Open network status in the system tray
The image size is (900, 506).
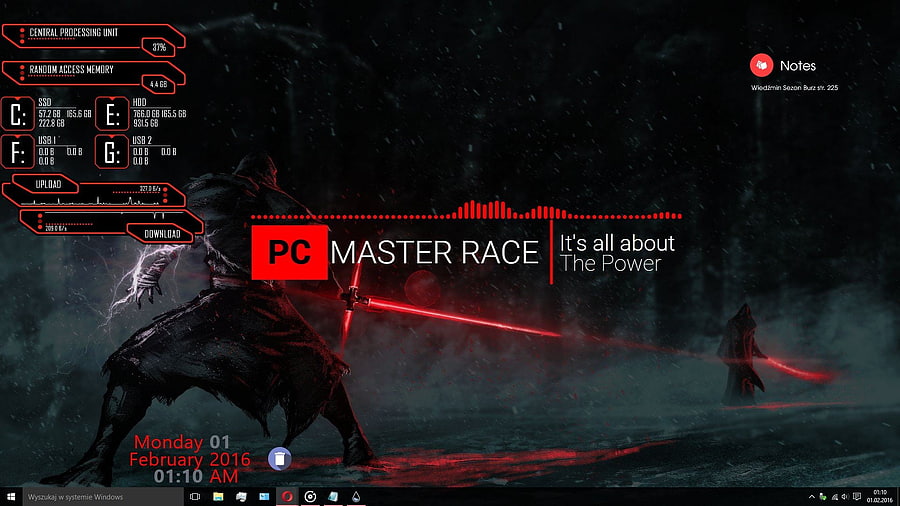click(x=835, y=497)
